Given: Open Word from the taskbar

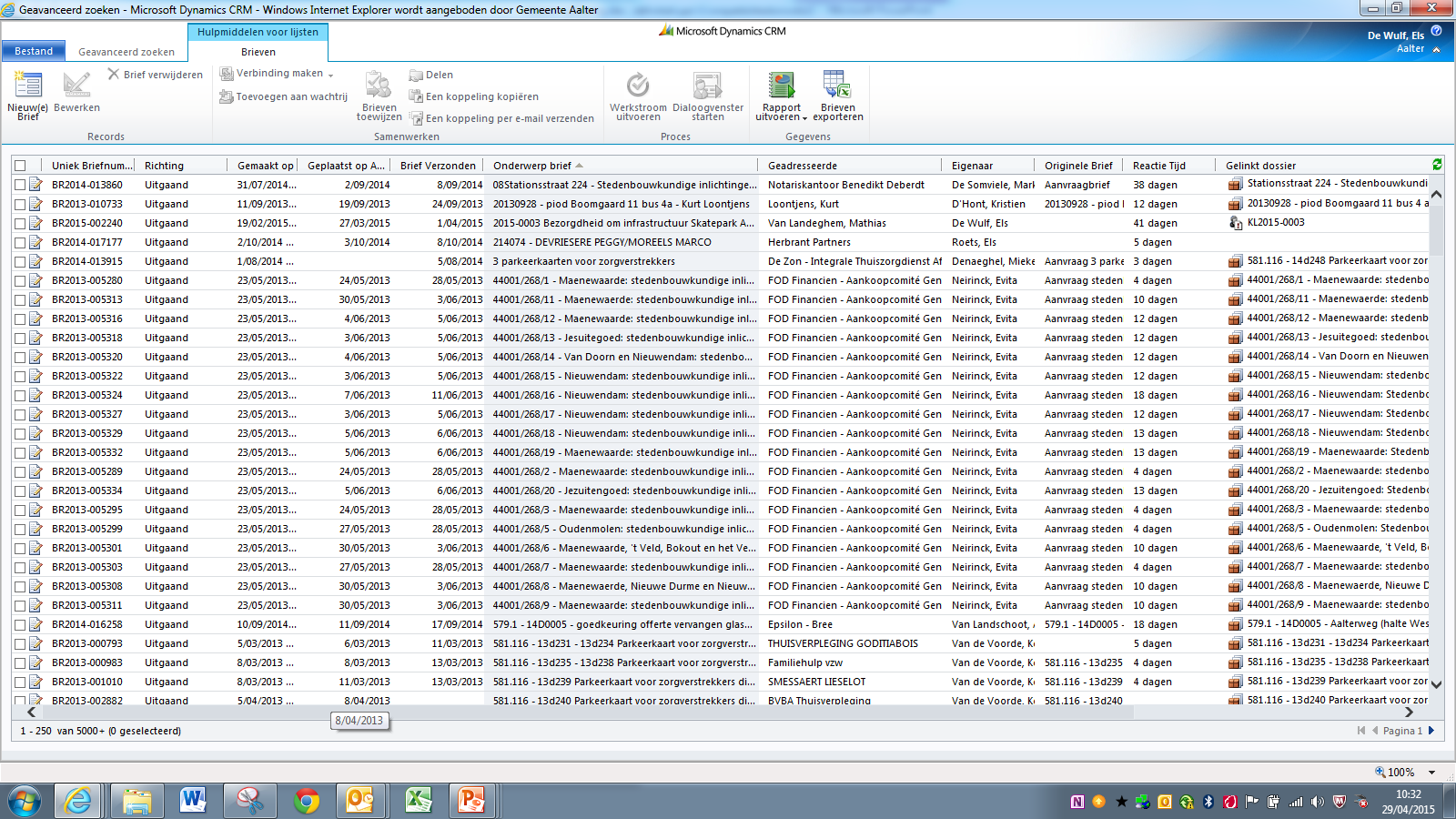Looking at the screenshot, I should (193, 801).
